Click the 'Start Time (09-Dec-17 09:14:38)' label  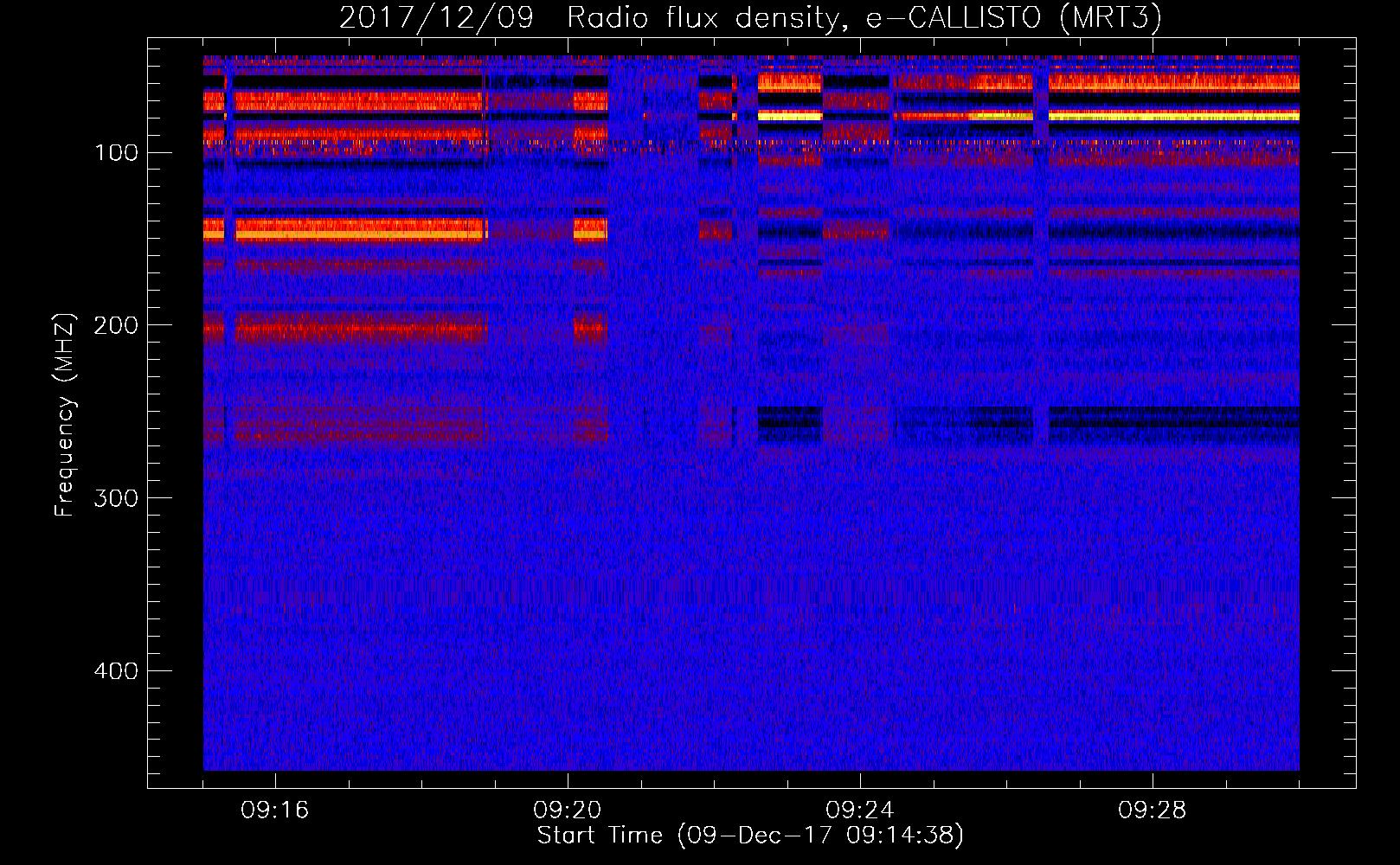[750, 836]
